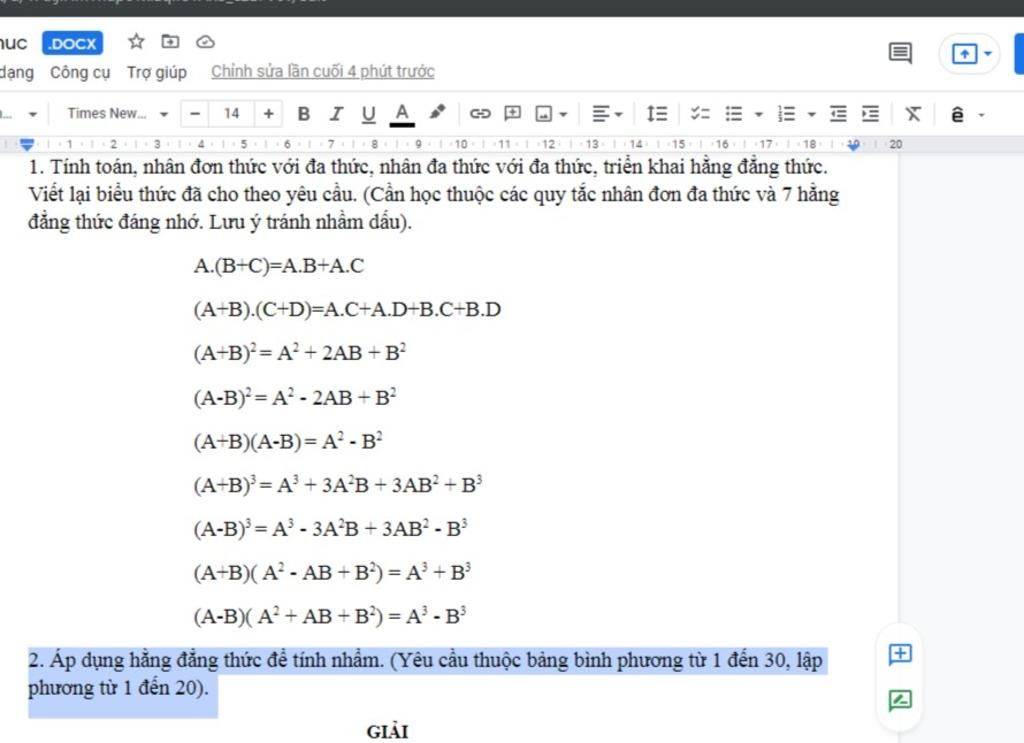
Task: Click the line starting '2. Áp dụng hằng đẳng thức'
Action: [425, 660]
